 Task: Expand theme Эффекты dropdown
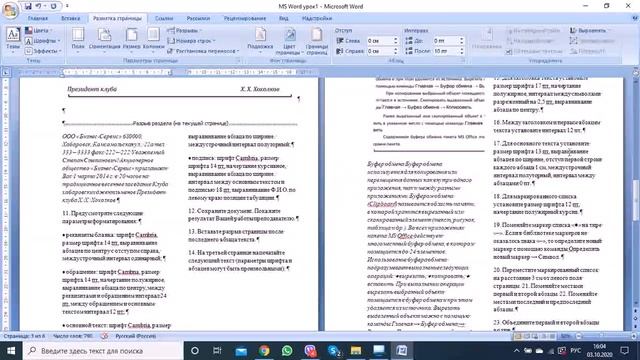[43, 51]
